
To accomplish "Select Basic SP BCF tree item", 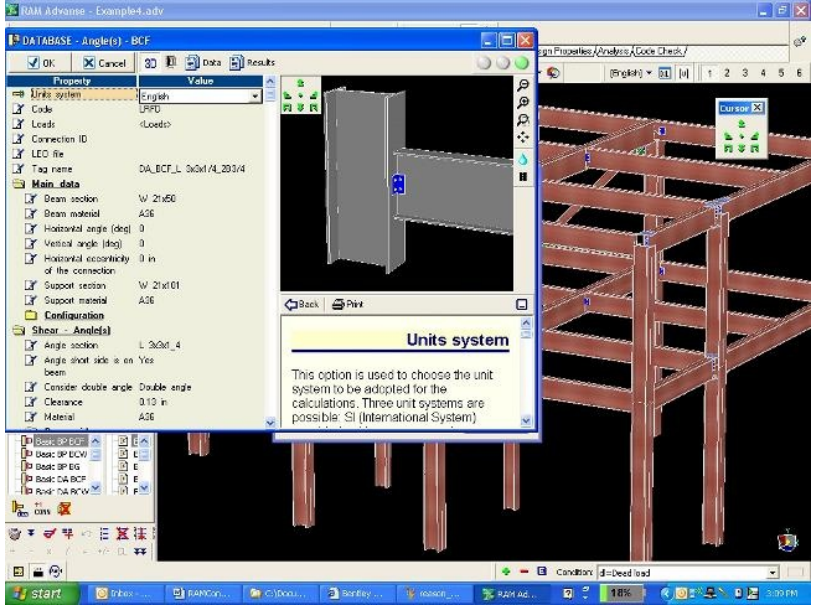I will coord(60,441).
